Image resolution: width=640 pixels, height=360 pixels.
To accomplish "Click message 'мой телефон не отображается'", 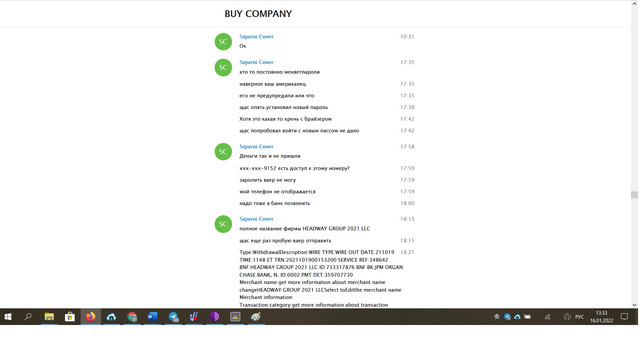I will tap(277, 191).
